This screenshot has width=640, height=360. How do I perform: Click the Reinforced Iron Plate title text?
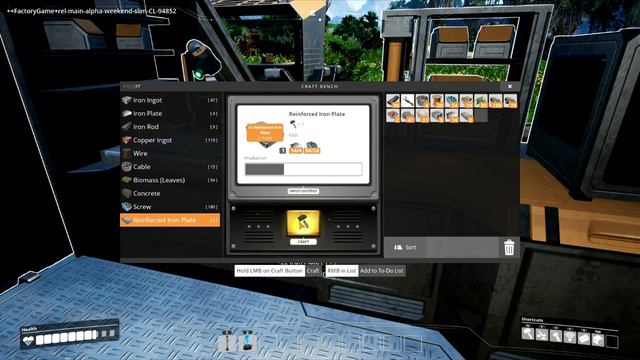point(317,114)
